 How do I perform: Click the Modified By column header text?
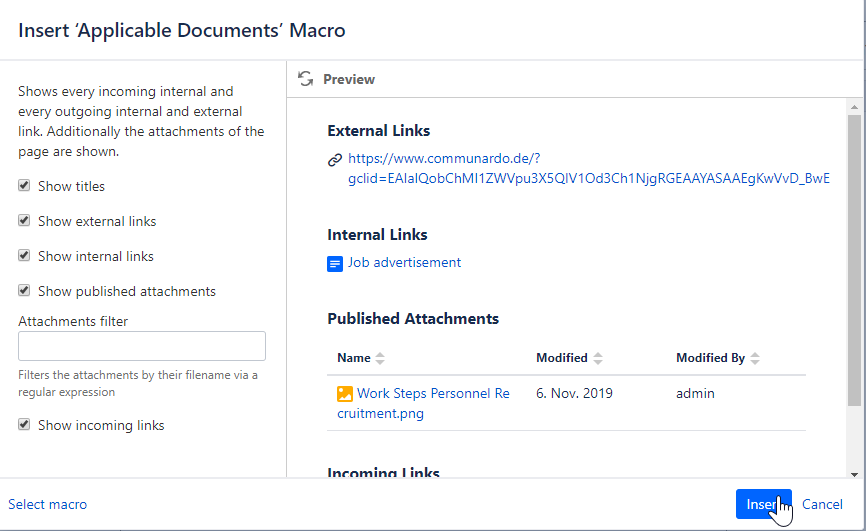[x=711, y=358]
